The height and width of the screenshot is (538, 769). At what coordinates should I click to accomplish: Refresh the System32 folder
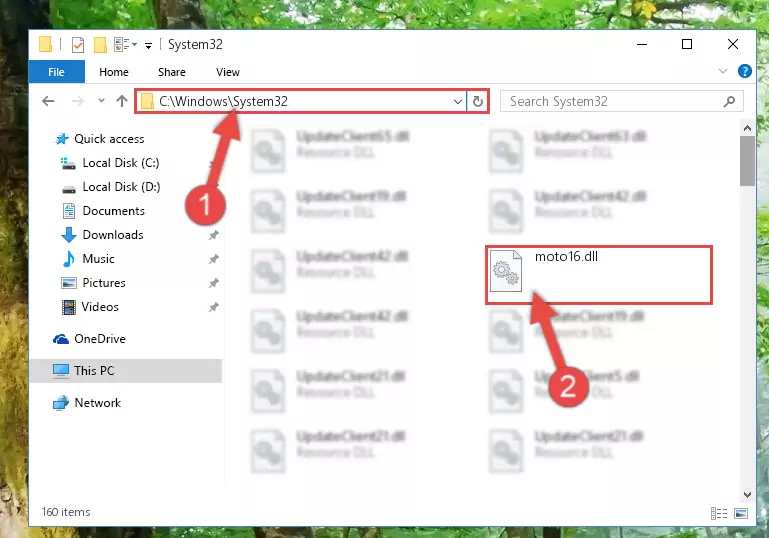(x=477, y=102)
